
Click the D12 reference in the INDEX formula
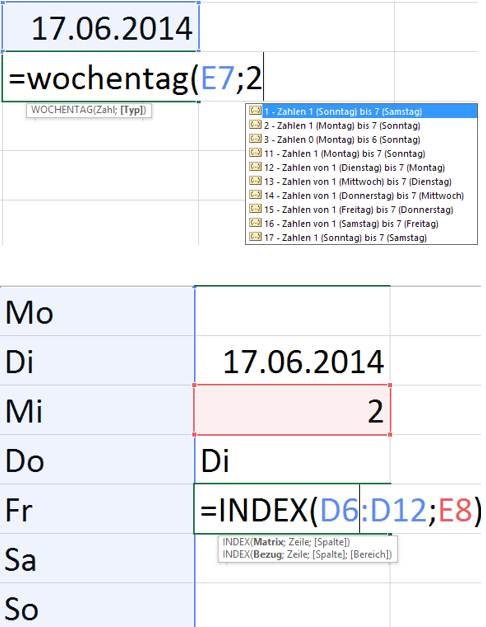click(x=398, y=510)
